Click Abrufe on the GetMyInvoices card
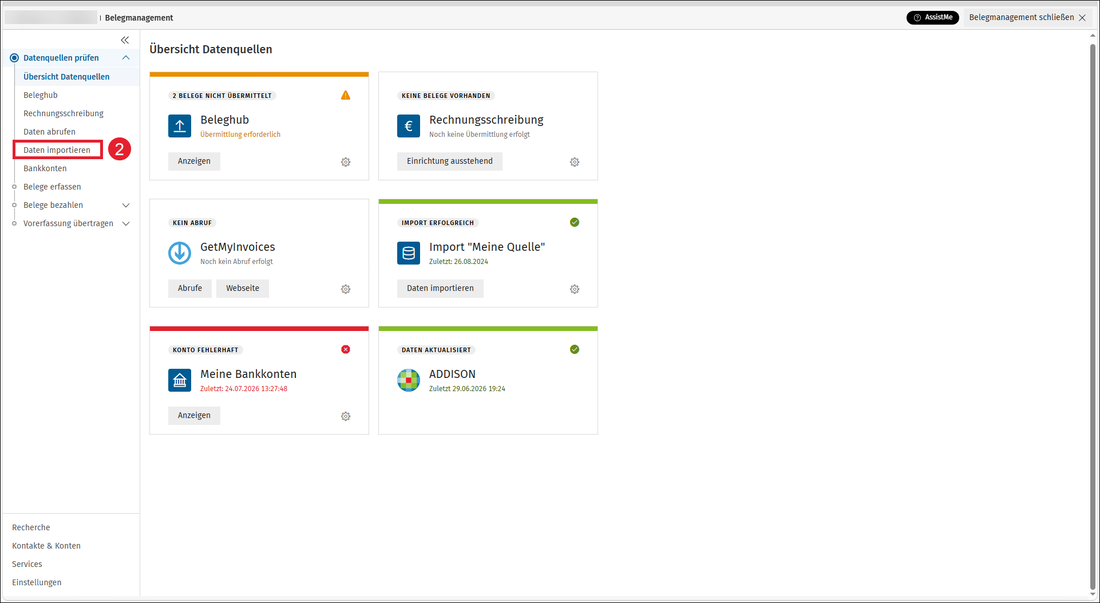The width and height of the screenshot is (1100, 603). click(x=190, y=288)
